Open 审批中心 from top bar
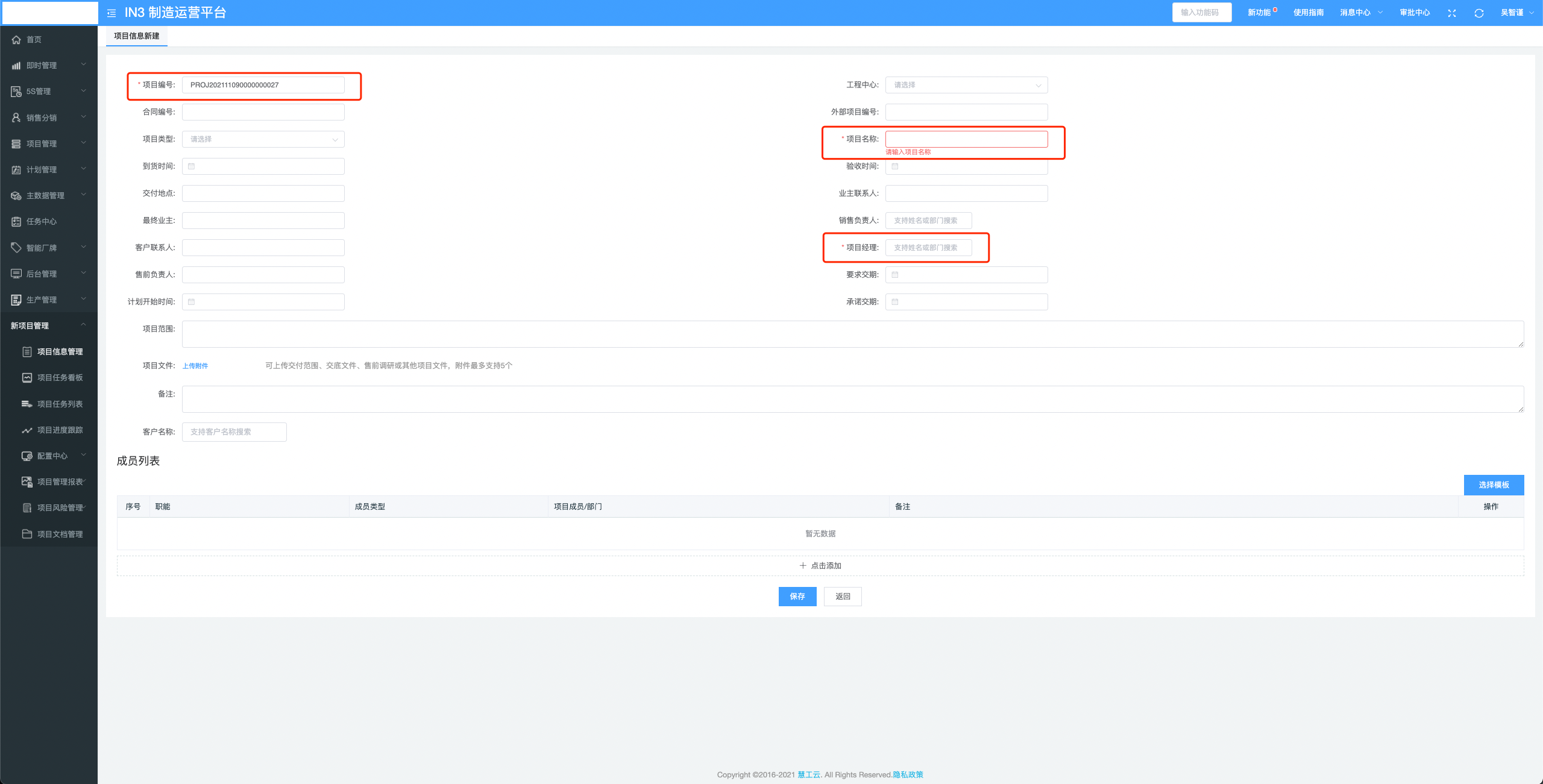The image size is (1543, 784). coord(1414,13)
